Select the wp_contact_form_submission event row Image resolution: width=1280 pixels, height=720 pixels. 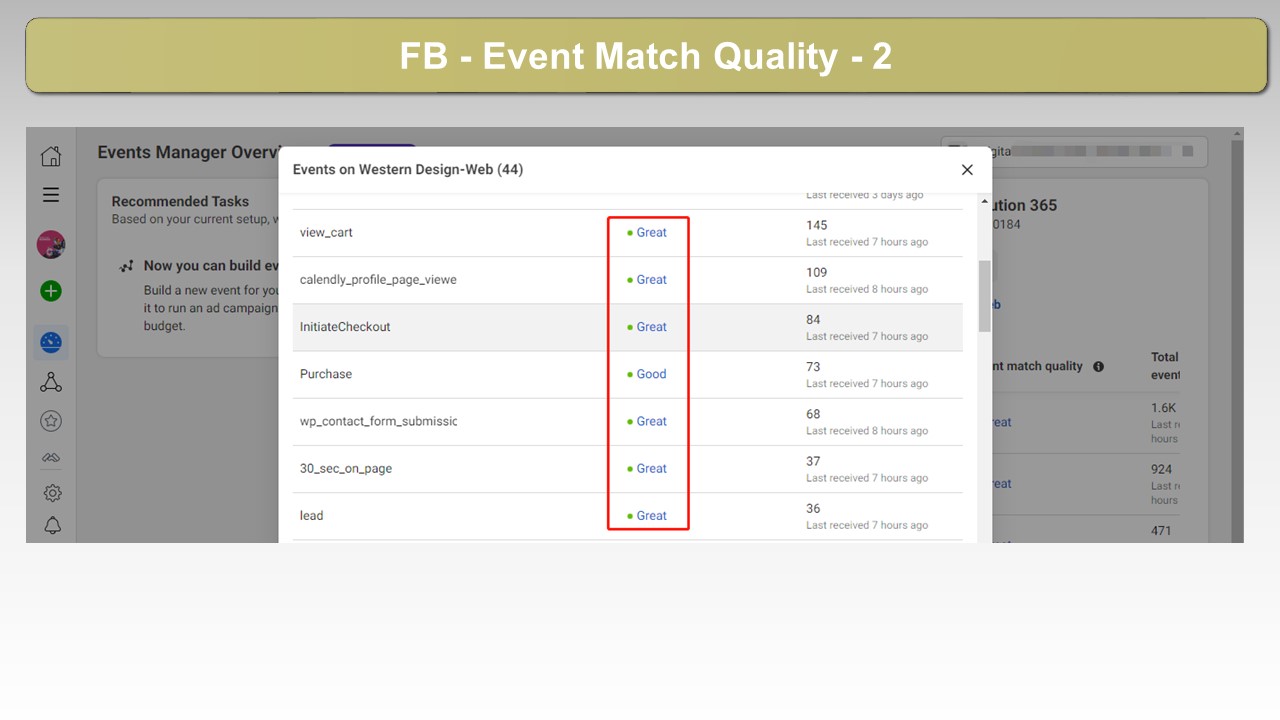click(628, 422)
